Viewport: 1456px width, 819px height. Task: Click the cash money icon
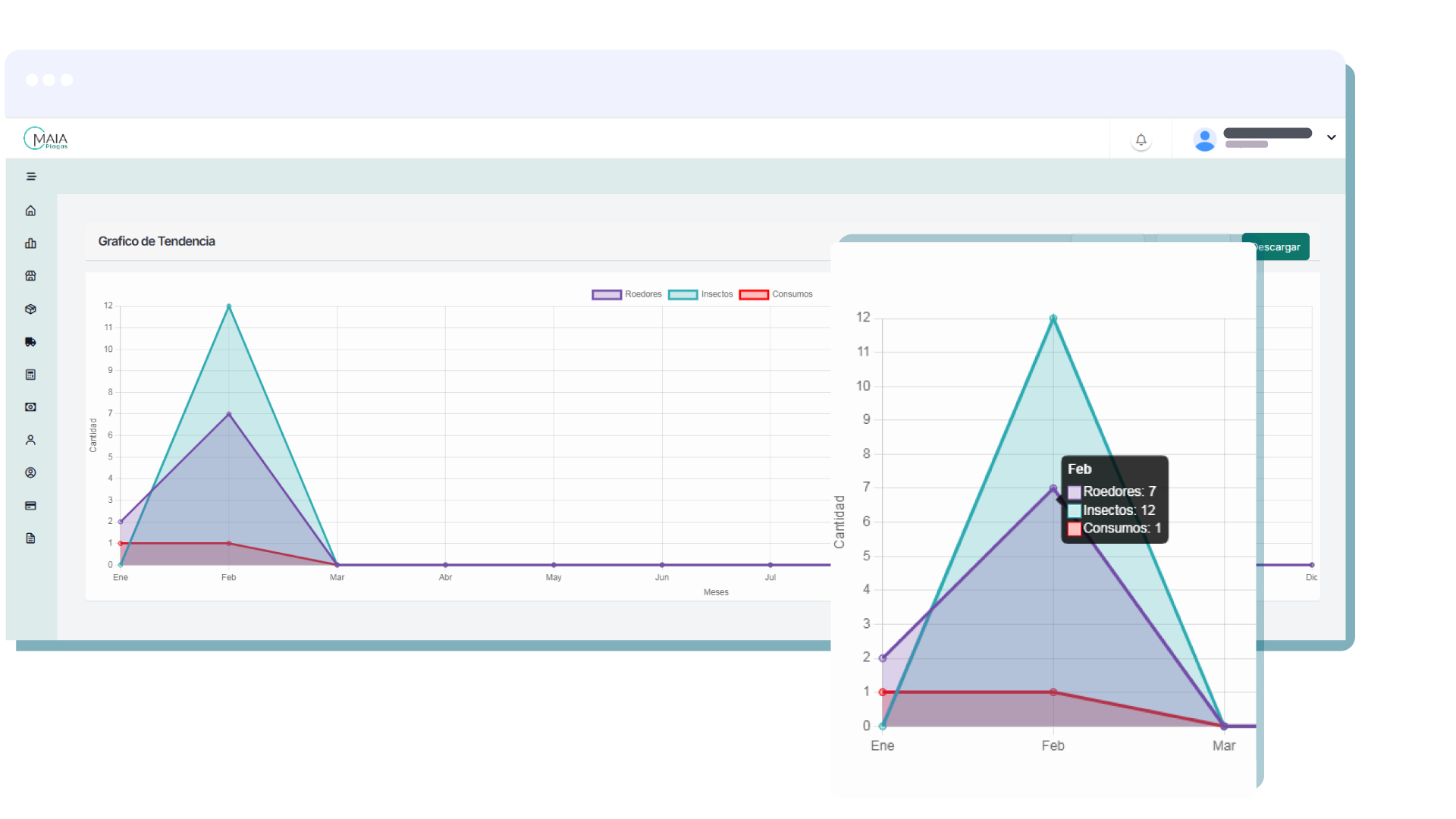coord(30,407)
